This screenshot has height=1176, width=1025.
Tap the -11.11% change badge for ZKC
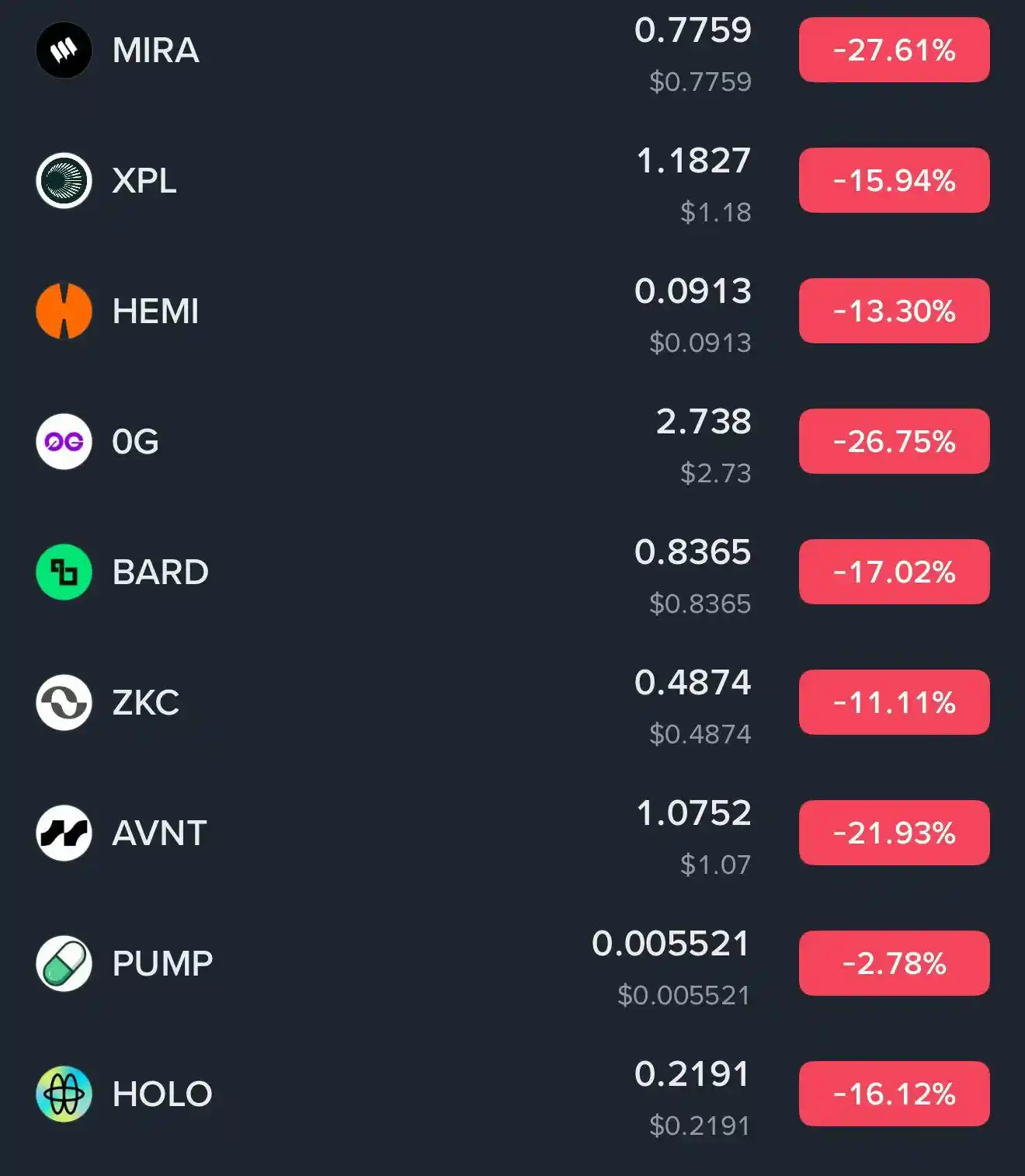894,703
